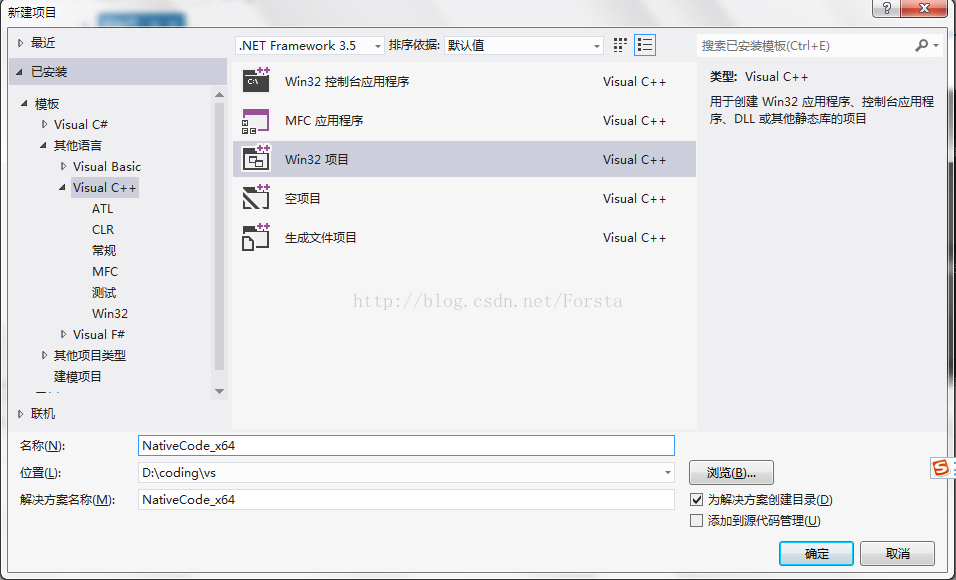Select the ATL tree item
Screen dimensions: 956x580
tap(102, 209)
